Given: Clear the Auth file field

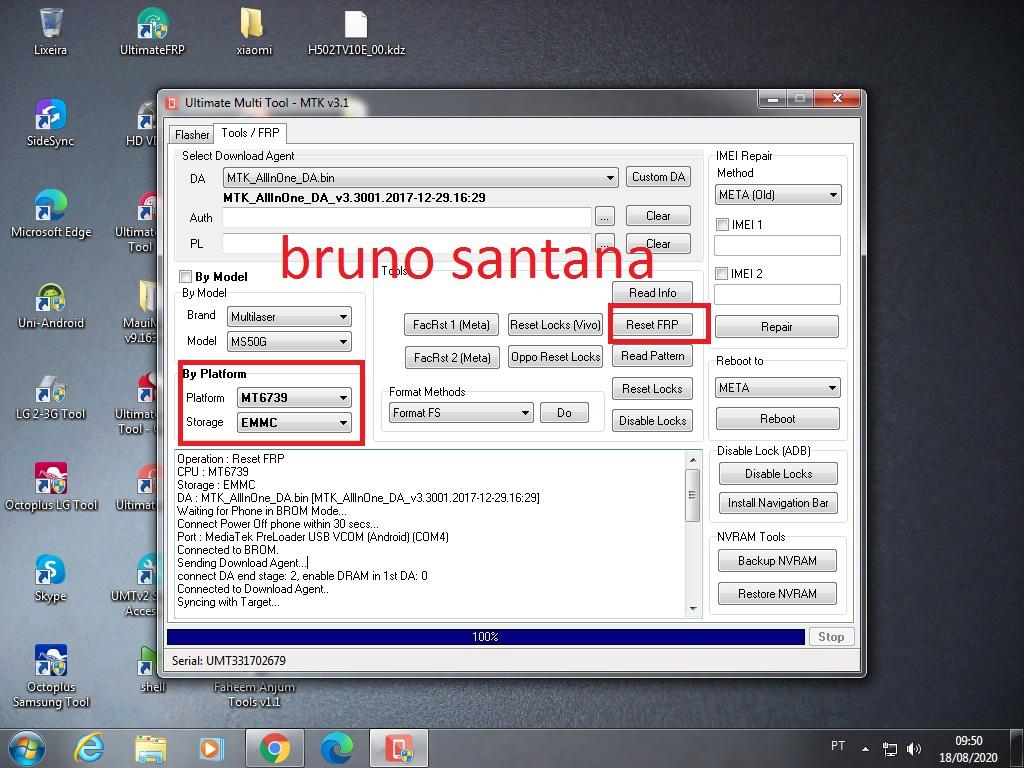Looking at the screenshot, I should [658, 216].
